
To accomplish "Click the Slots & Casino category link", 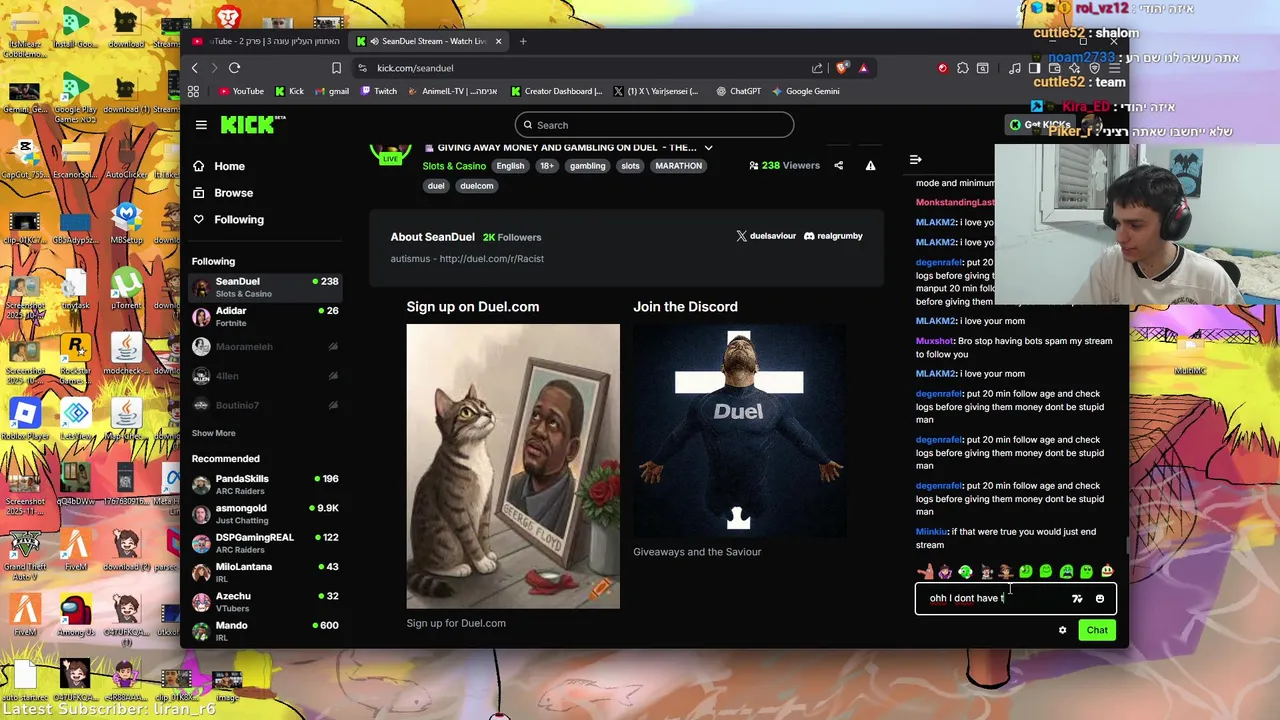I will (x=454, y=166).
